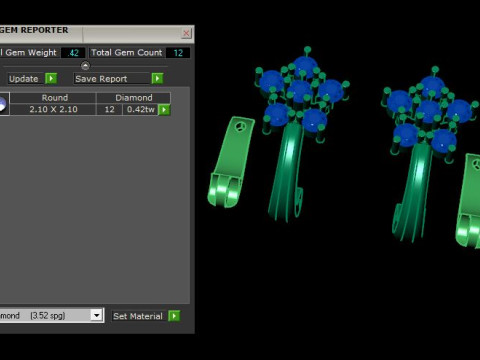This screenshot has height=360, width=480.
Task: Close the Gem Reporter panel
Action: point(186,33)
